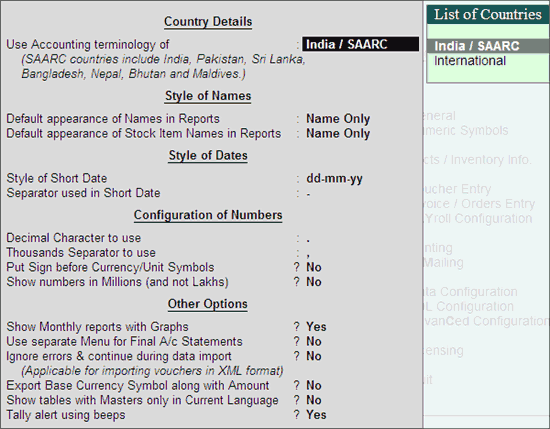Choose International from the country list

tap(470, 61)
